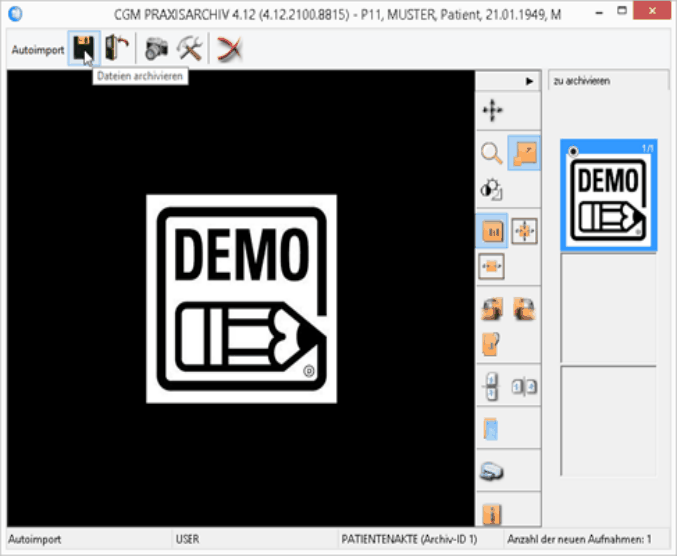Open brightness and contrast adjustment tool
The height and width of the screenshot is (556, 677).
[491, 189]
